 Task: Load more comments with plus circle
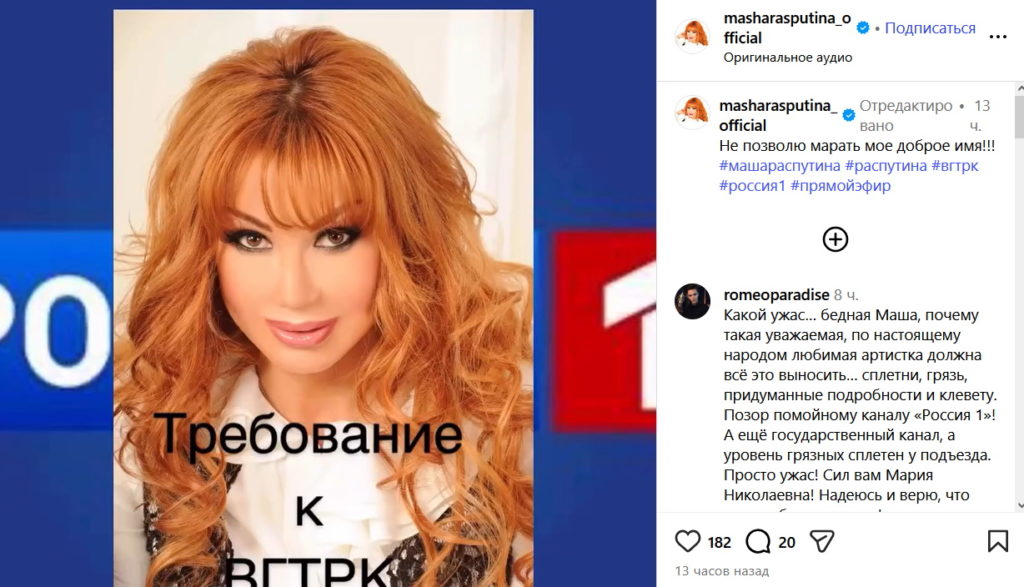(835, 239)
